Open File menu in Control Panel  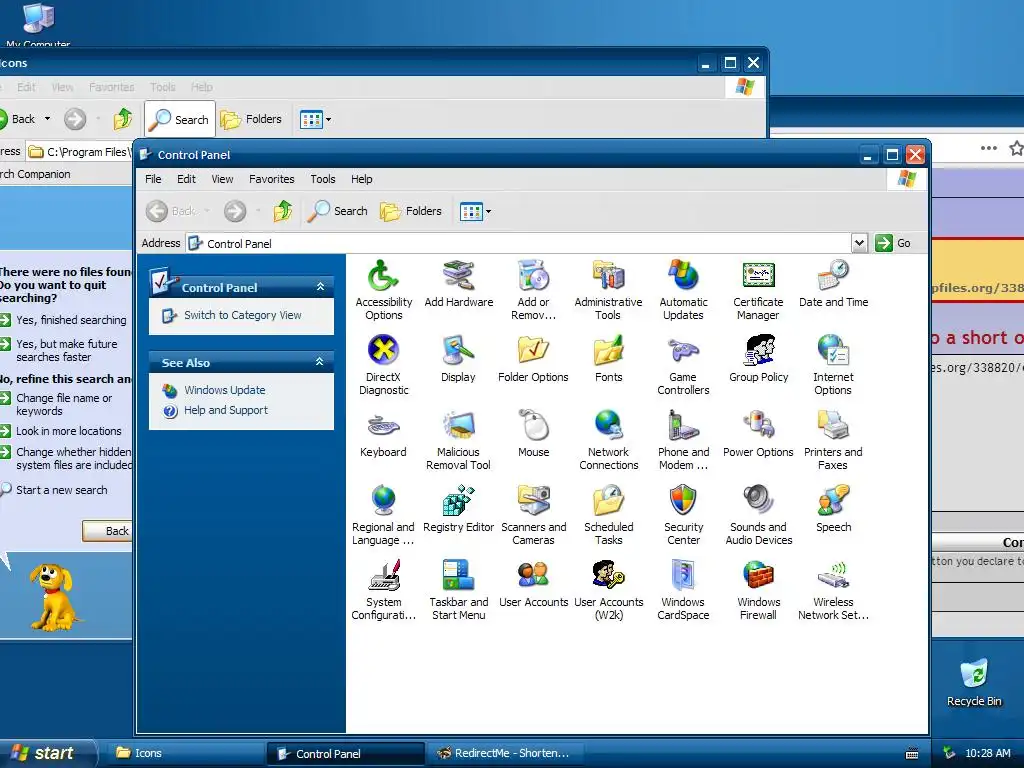[153, 179]
